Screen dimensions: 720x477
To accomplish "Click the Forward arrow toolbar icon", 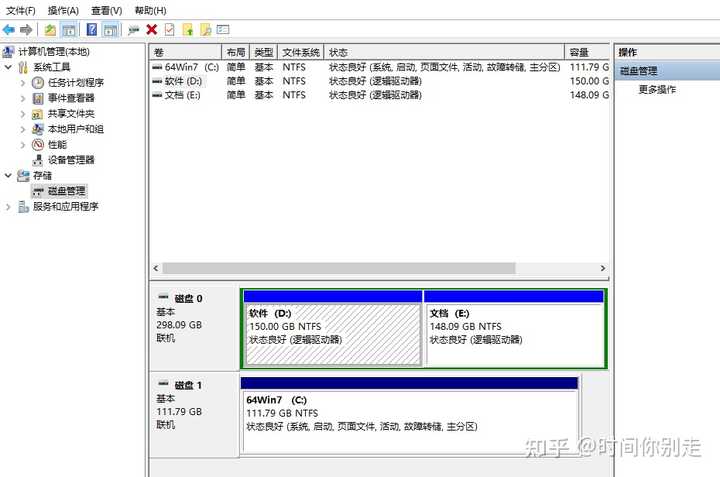I will point(26,30).
